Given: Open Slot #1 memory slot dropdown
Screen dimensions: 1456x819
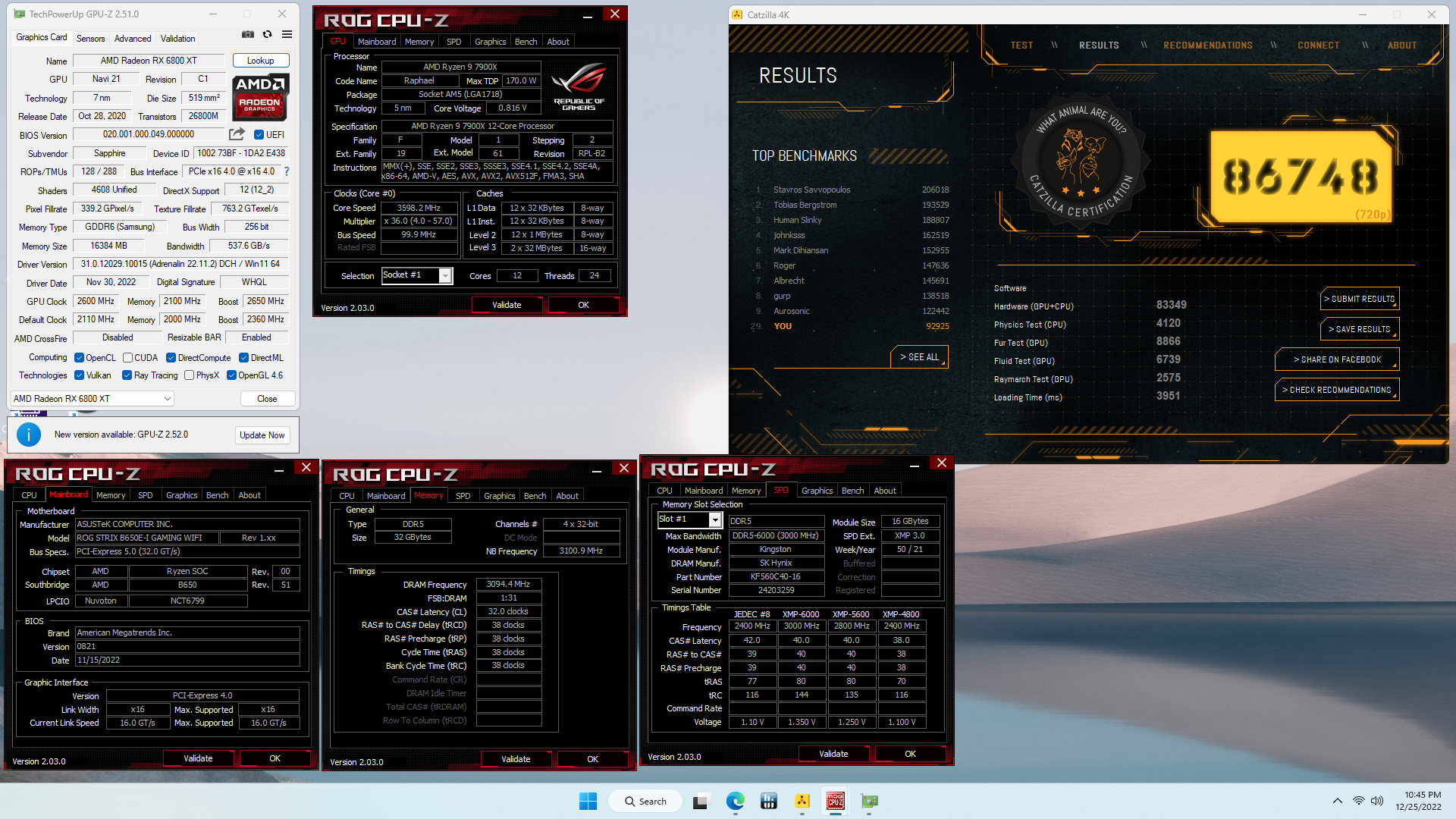Looking at the screenshot, I should click(x=689, y=519).
